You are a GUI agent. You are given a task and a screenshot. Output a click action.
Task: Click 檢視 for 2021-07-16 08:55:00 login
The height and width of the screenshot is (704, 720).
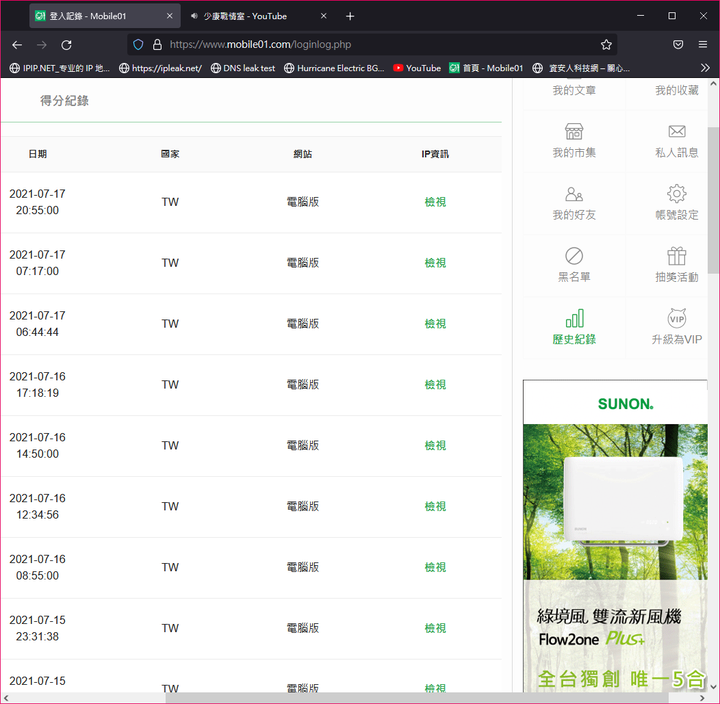click(435, 567)
